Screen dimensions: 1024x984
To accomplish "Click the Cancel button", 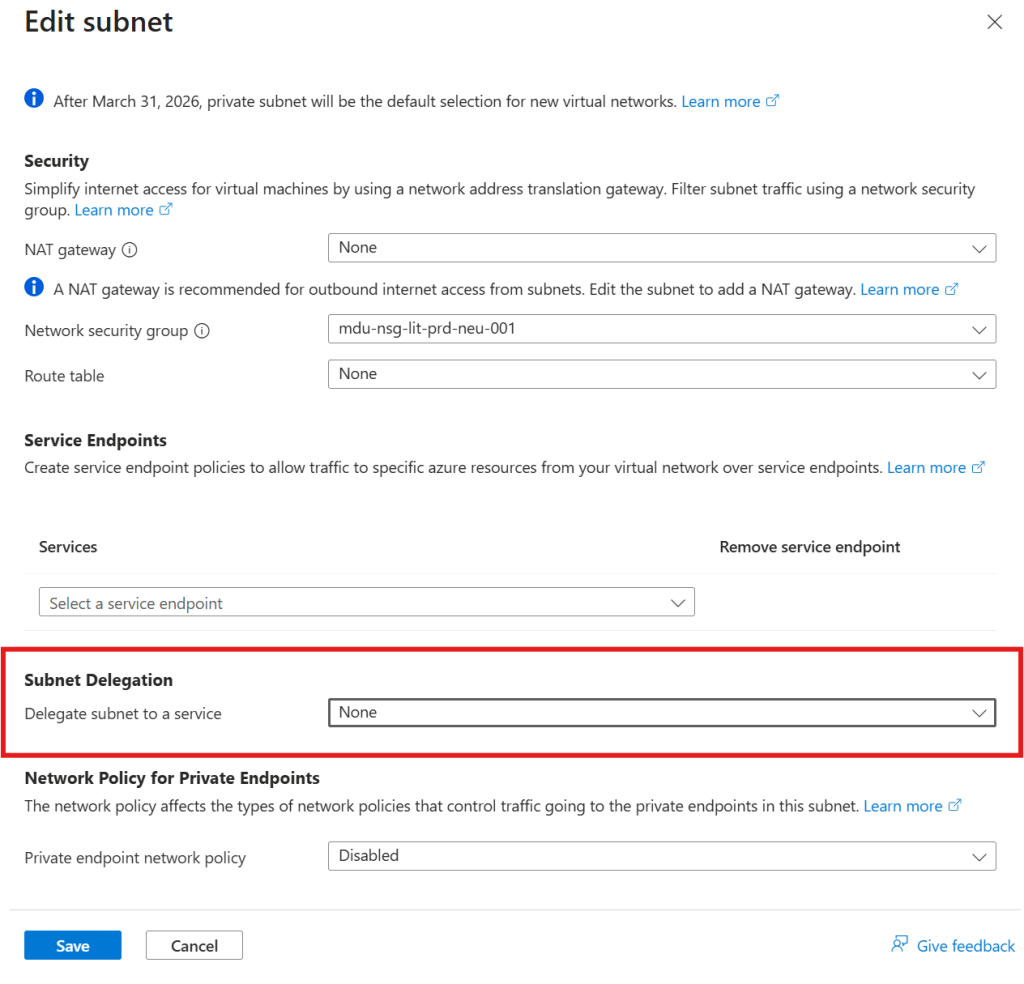I will [194, 946].
